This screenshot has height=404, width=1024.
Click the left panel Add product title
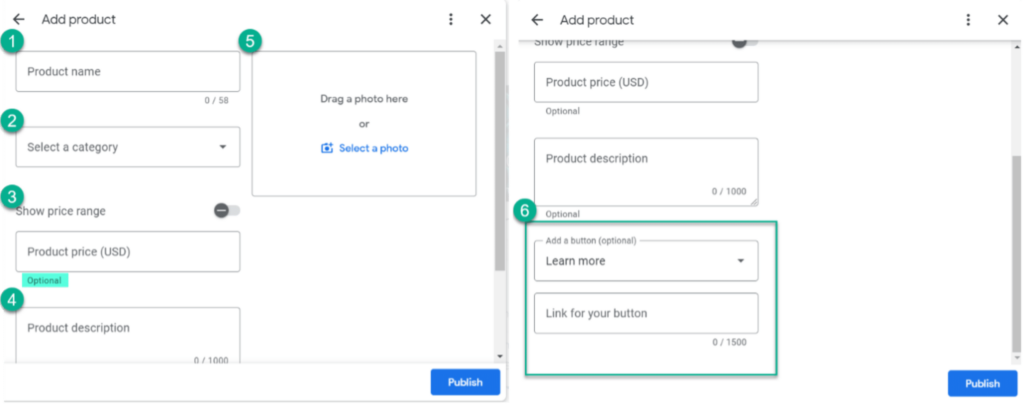tap(78, 20)
